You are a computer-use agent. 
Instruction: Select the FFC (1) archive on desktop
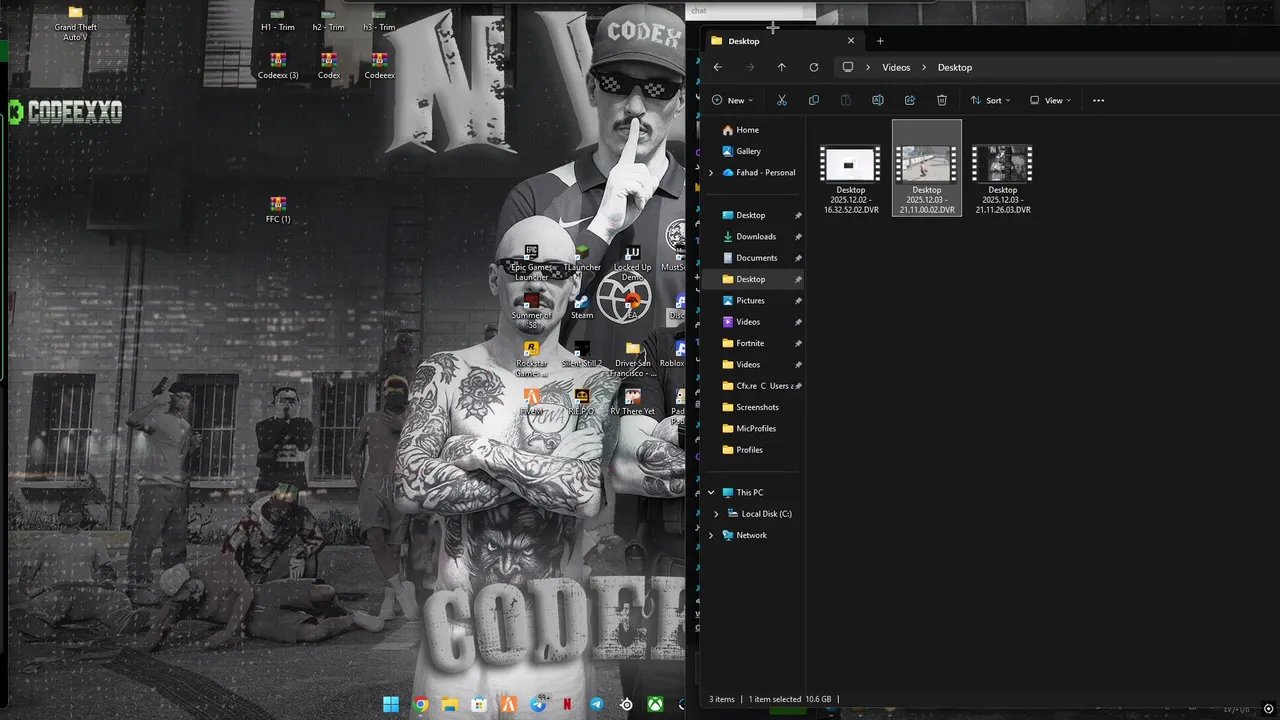[x=278, y=210]
